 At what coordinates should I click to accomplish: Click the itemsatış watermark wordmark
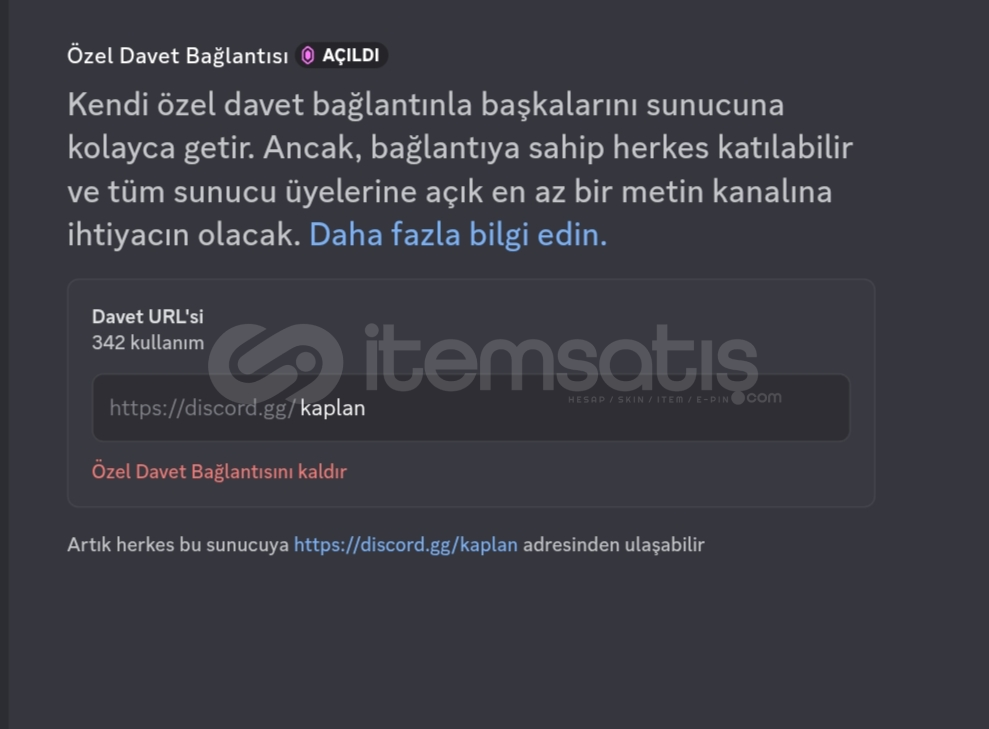point(560,359)
